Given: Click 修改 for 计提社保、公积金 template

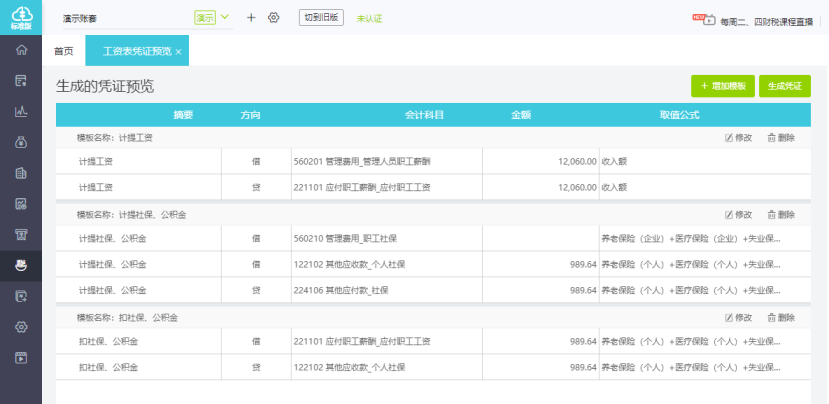Looking at the screenshot, I should click(x=738, y=214).
